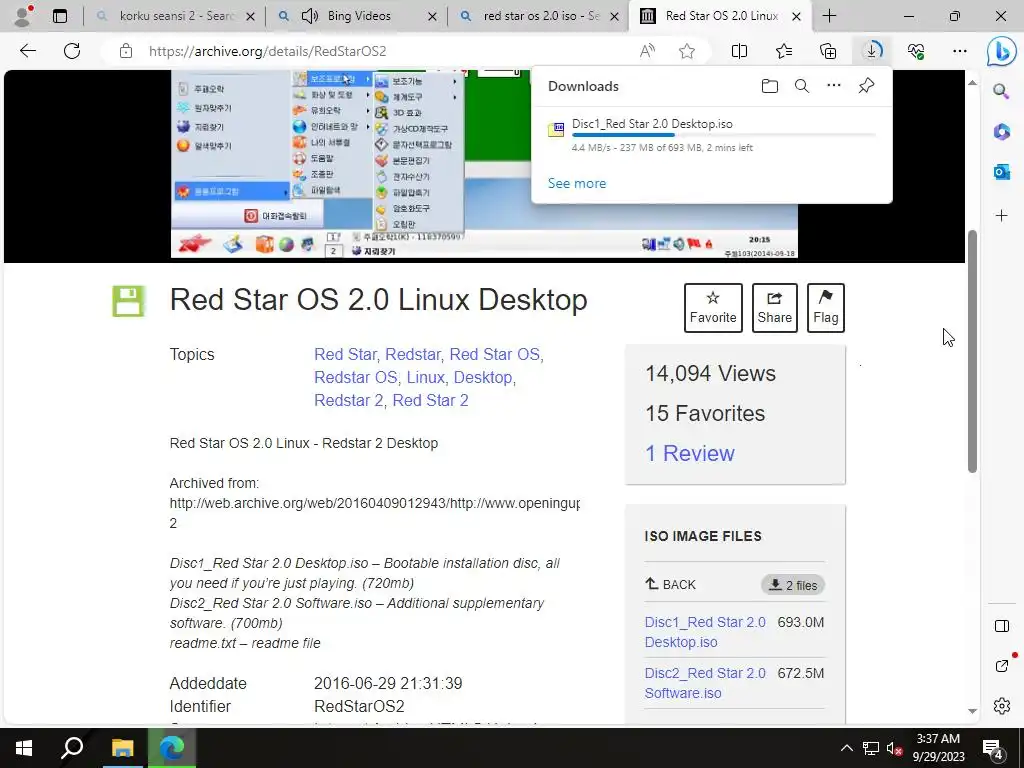Image resolution: width=1024 pixels, height=768 pixels.
Task: Open Outlook sidebar icon
Action: click(x=1001, y=172)
